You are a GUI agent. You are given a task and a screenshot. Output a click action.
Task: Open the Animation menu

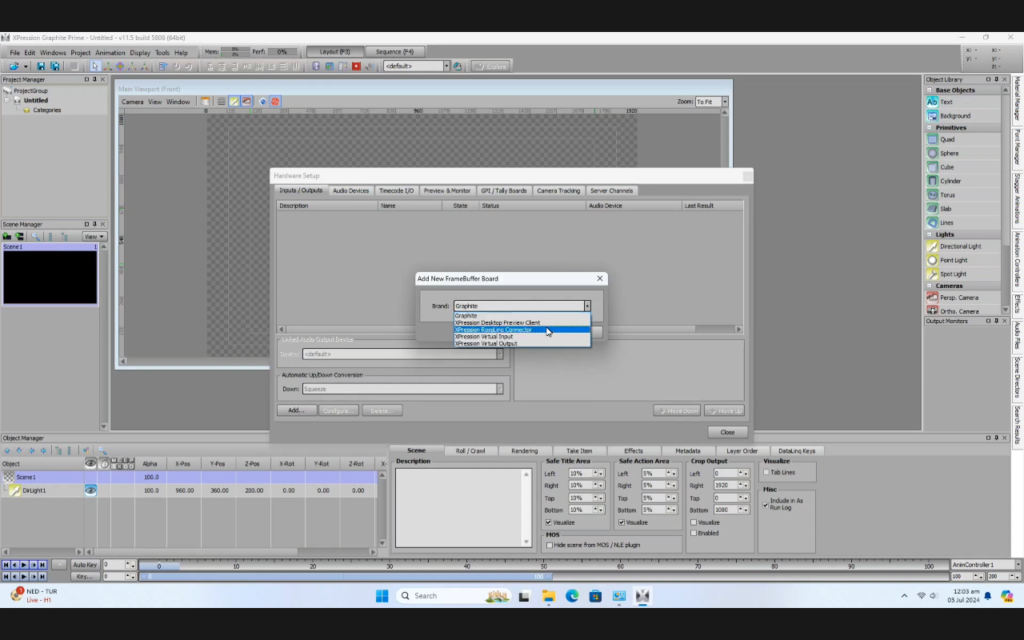coord(110,53)
